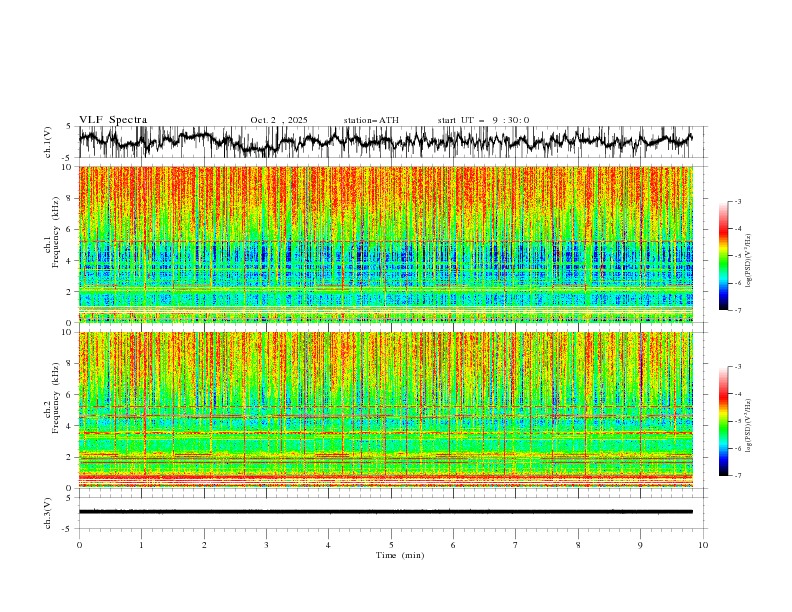Image resolution: width=792 pixels, height=612 pixels.
Task: Click the ch.2 color bar scale
Action: 723,421
